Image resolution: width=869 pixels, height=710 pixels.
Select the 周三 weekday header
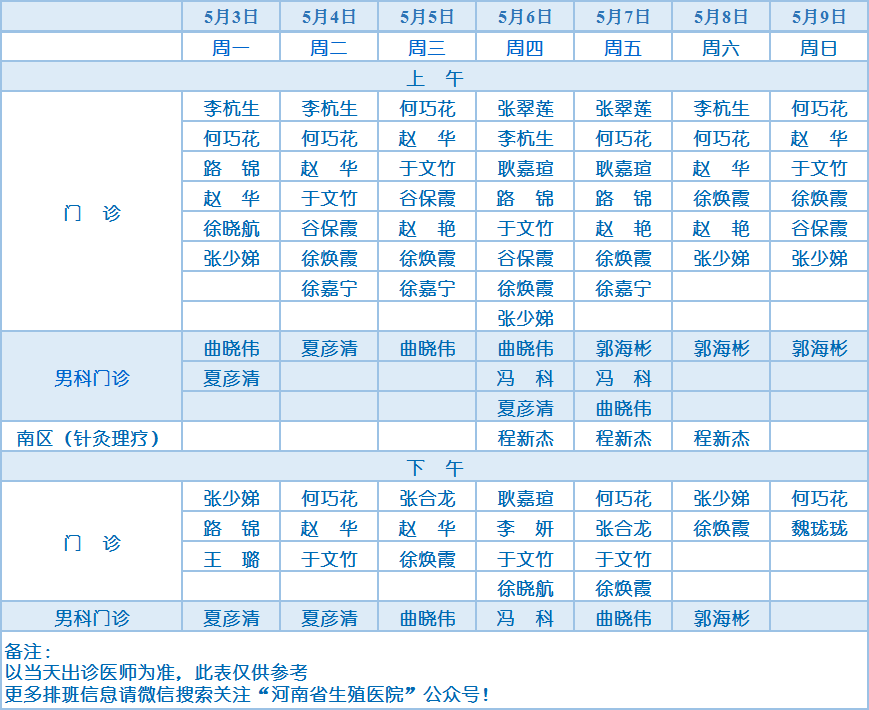point(427,48)
